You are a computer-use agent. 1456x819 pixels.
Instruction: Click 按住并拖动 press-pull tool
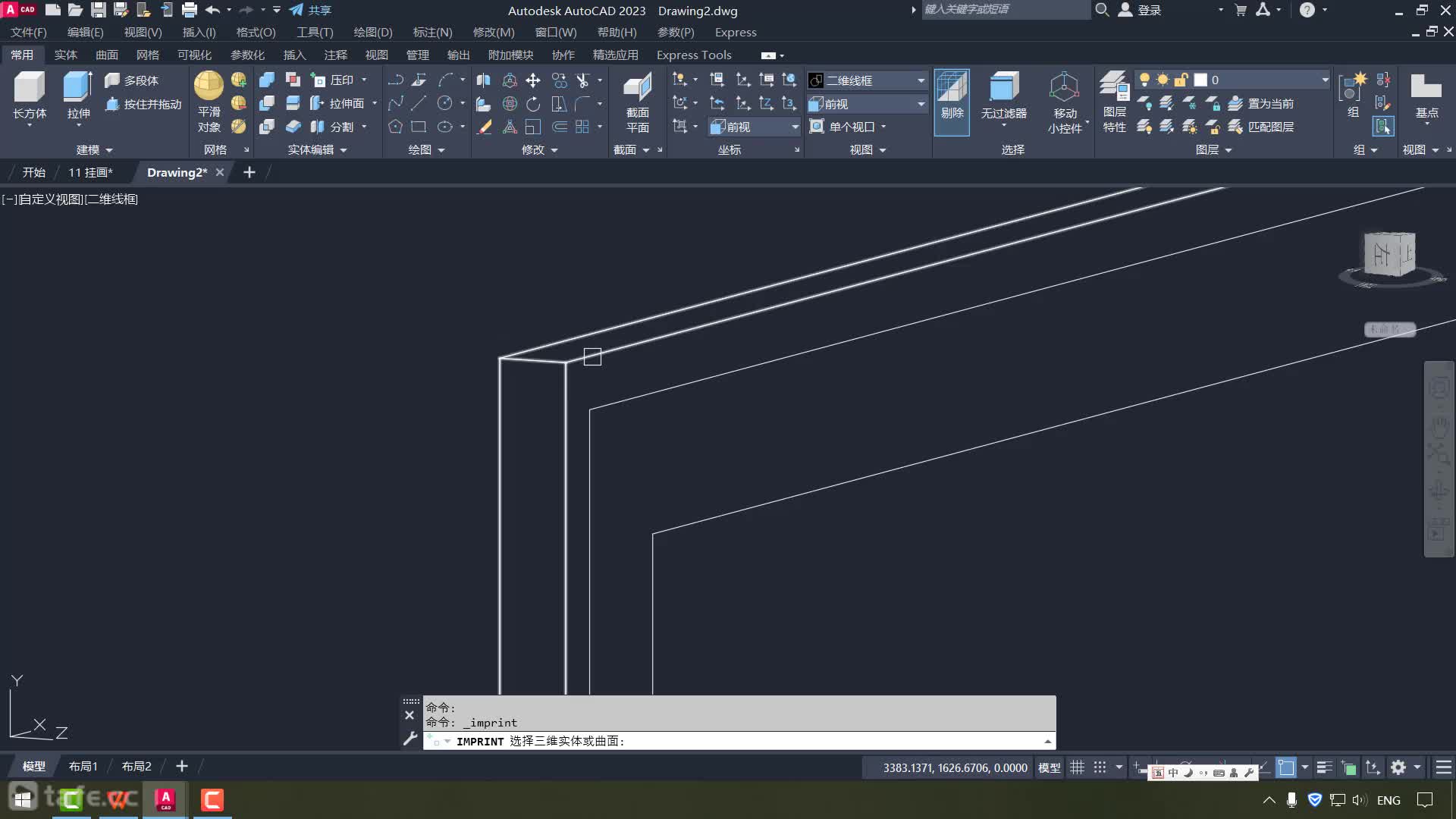pos(143,104)
